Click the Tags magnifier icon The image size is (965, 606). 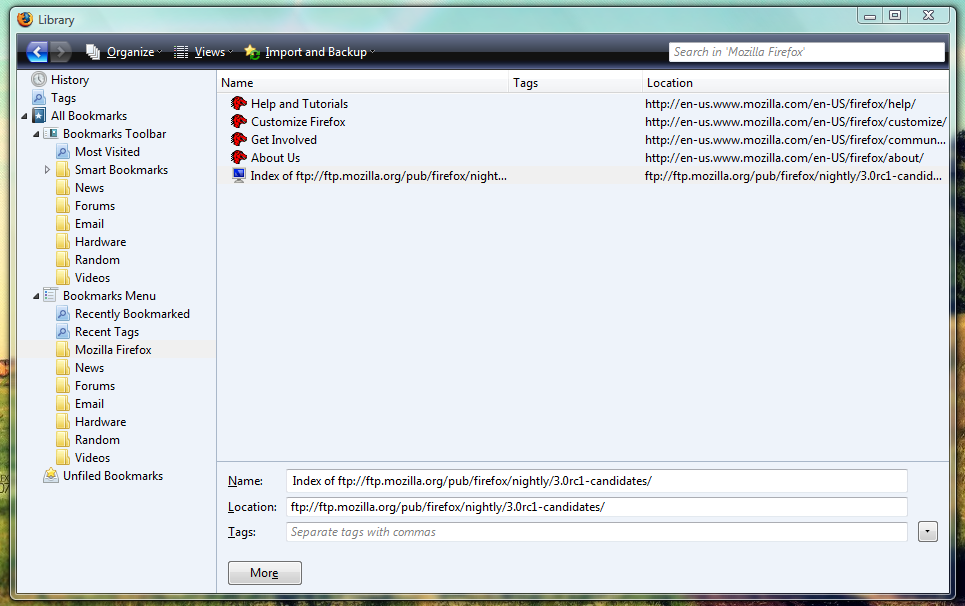click(x=39, y=98)
